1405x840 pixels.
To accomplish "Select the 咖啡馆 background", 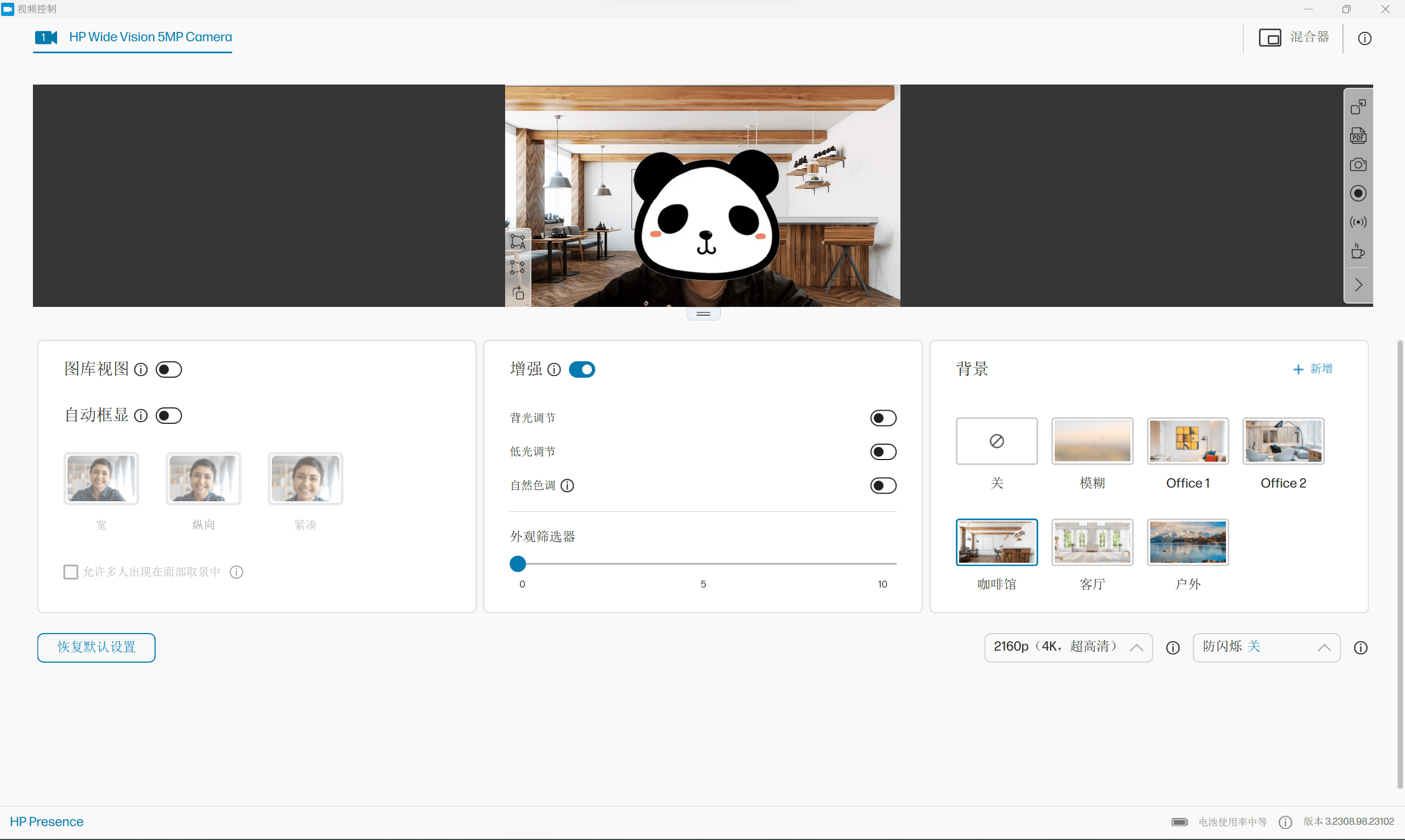I will point(997,542).
